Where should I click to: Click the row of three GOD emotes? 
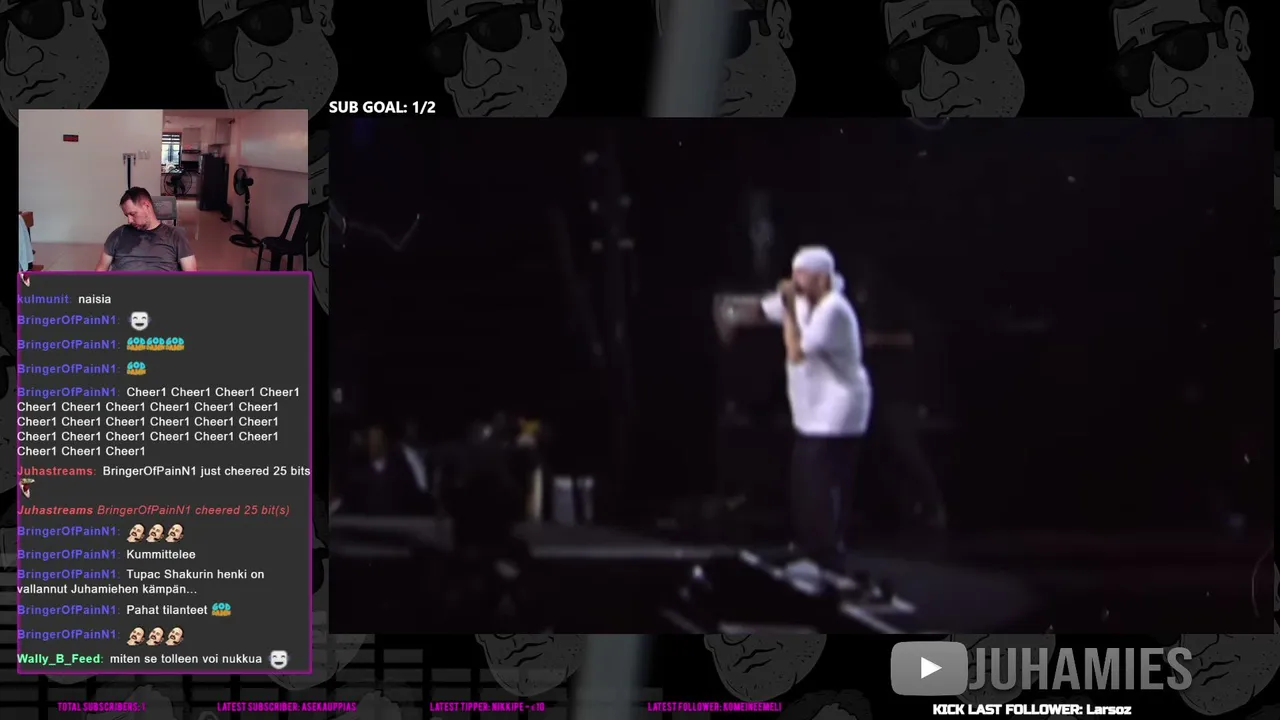click(x=155, y=344)
